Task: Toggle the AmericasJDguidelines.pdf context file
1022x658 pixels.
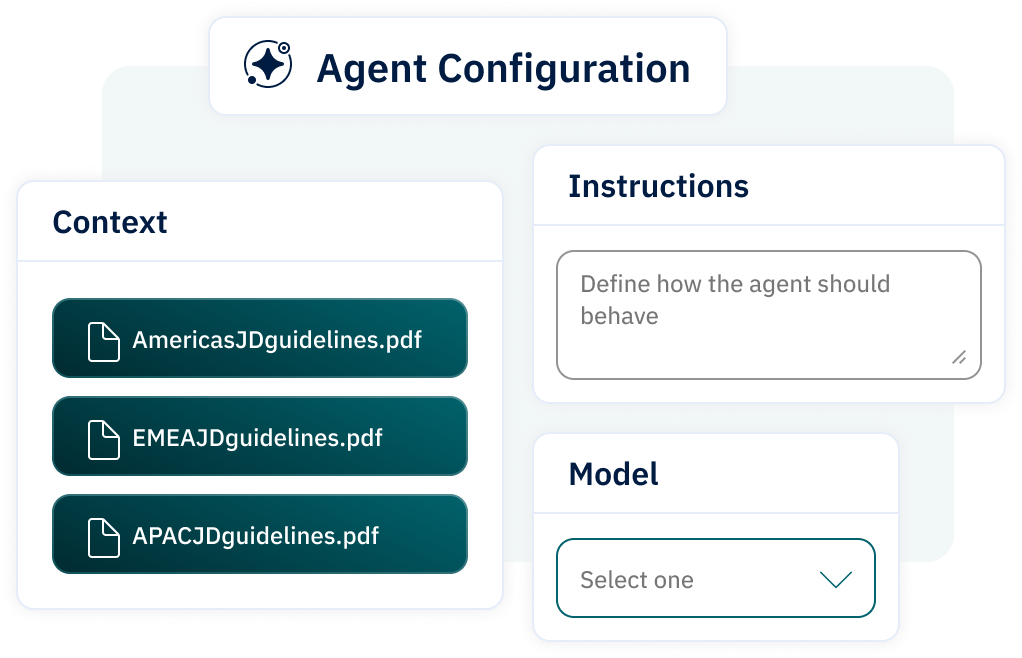Action: (260, 338)
